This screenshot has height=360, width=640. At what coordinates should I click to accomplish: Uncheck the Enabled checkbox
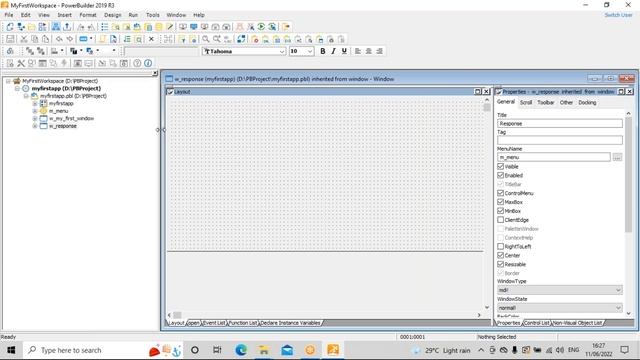coord(500,176)
